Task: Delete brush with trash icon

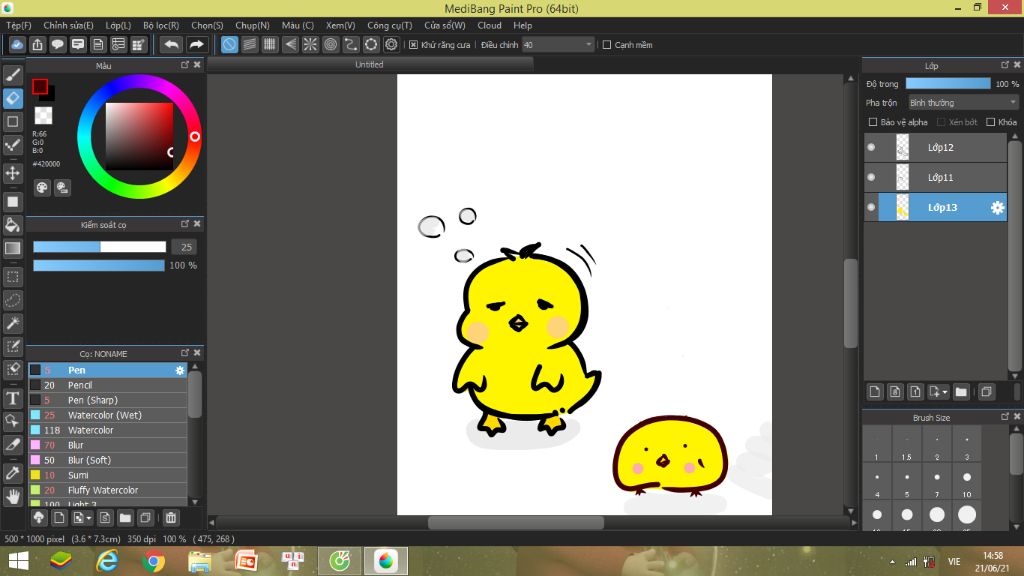Action: click(170, 518)
